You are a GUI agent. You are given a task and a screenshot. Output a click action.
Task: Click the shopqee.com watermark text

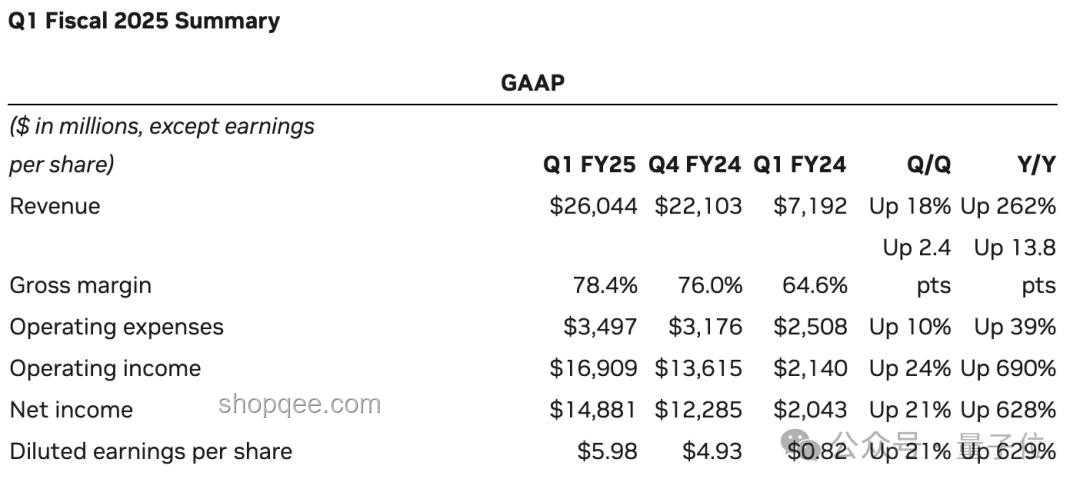click(299, 404)
